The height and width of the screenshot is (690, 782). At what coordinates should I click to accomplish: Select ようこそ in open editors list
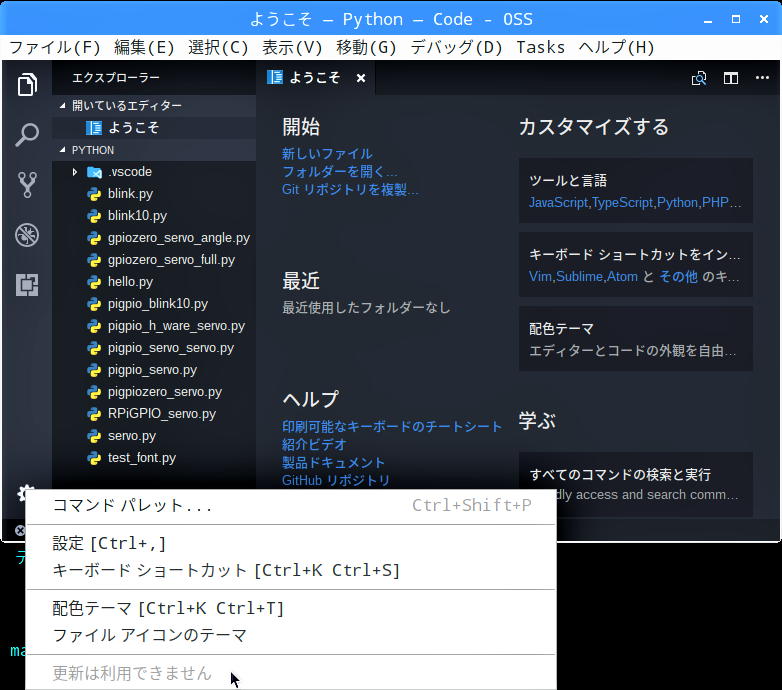[x=154, y=128]
